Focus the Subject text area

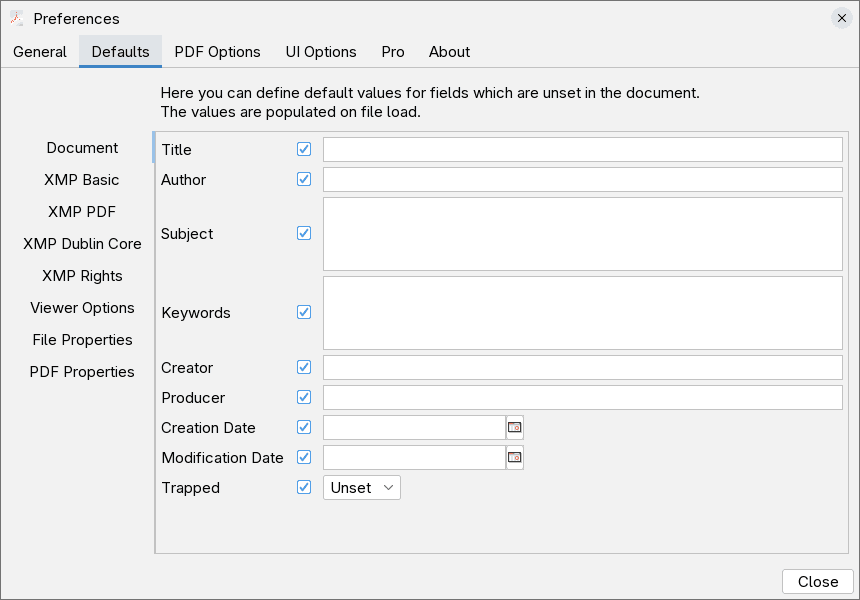coord(582,234)
